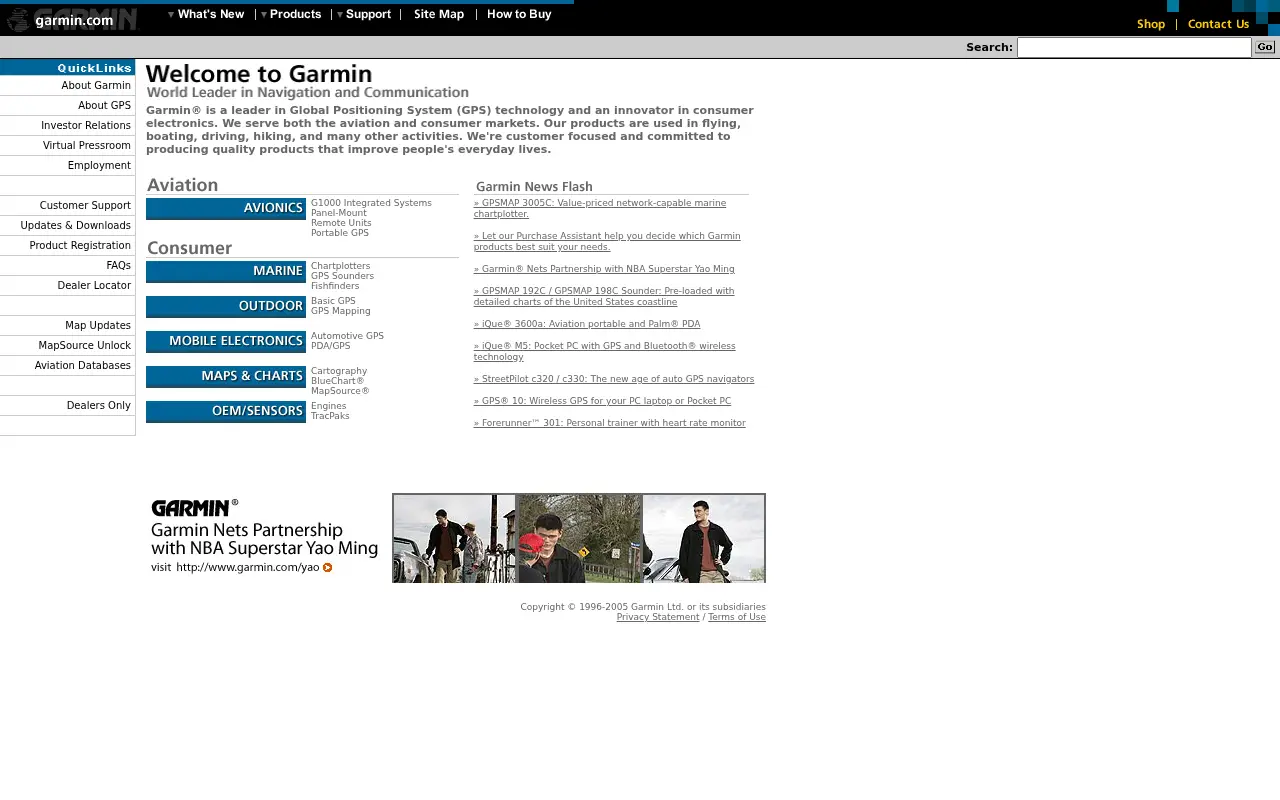Open About Garmin quick link
Image resolution: width=1280 pixels, height=800 pixels.
[x=96, y=86]
